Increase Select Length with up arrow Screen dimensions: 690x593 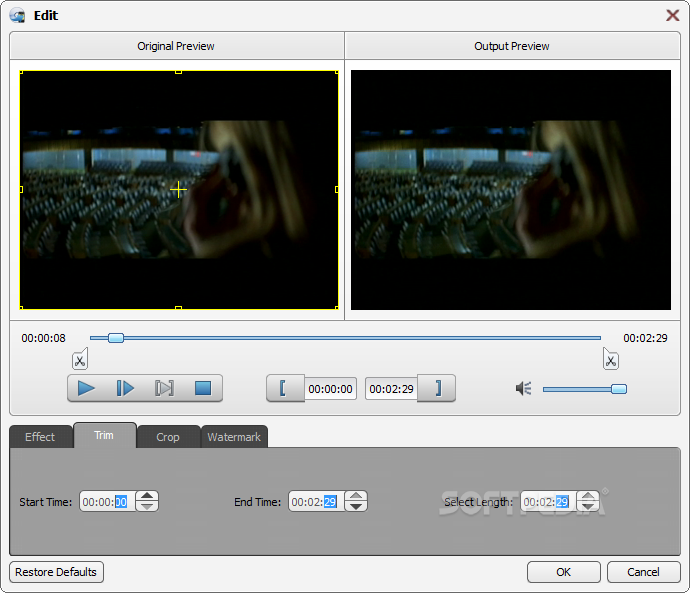(x=588, y=496)
